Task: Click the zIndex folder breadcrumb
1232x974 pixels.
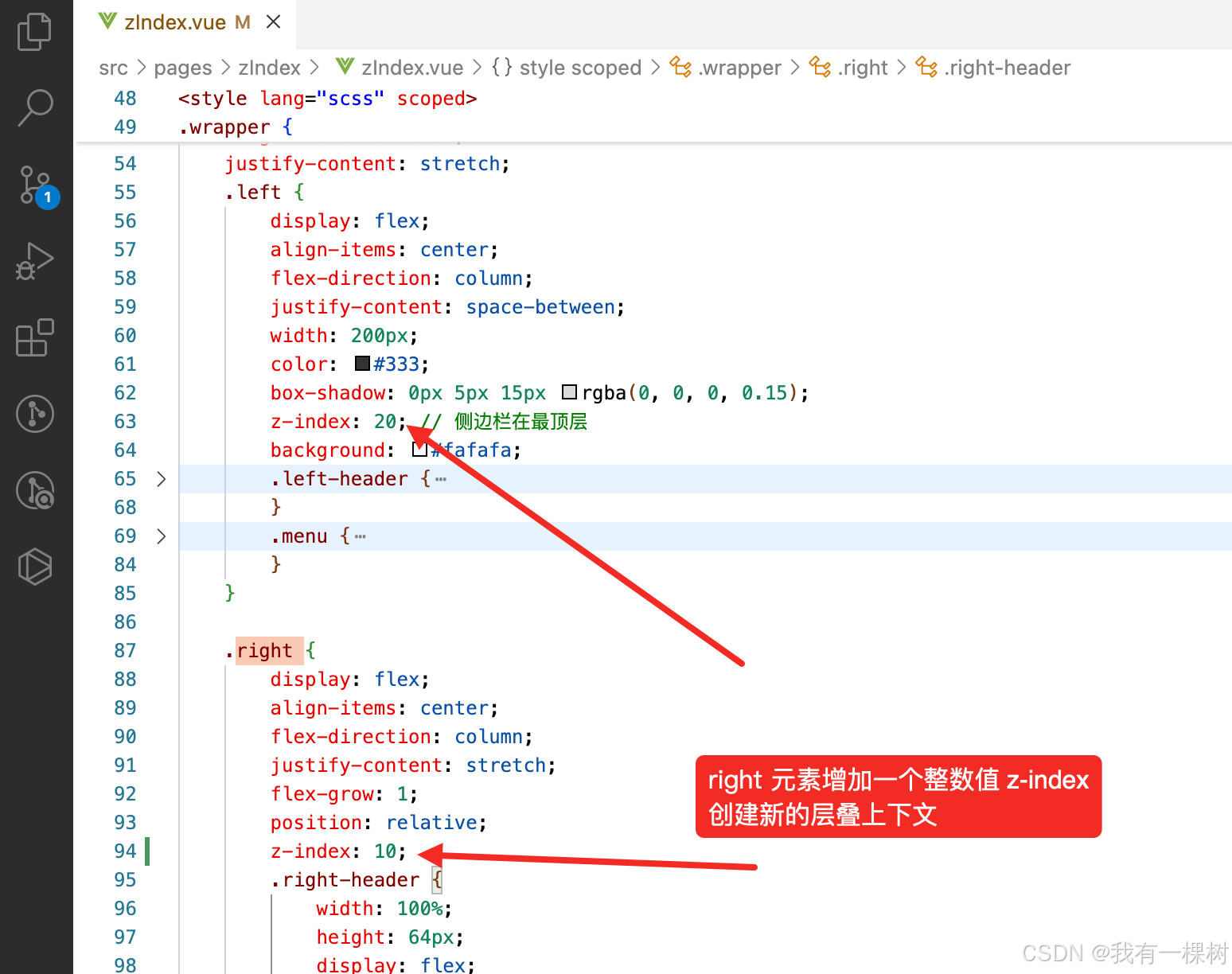Action: (270, 68)
